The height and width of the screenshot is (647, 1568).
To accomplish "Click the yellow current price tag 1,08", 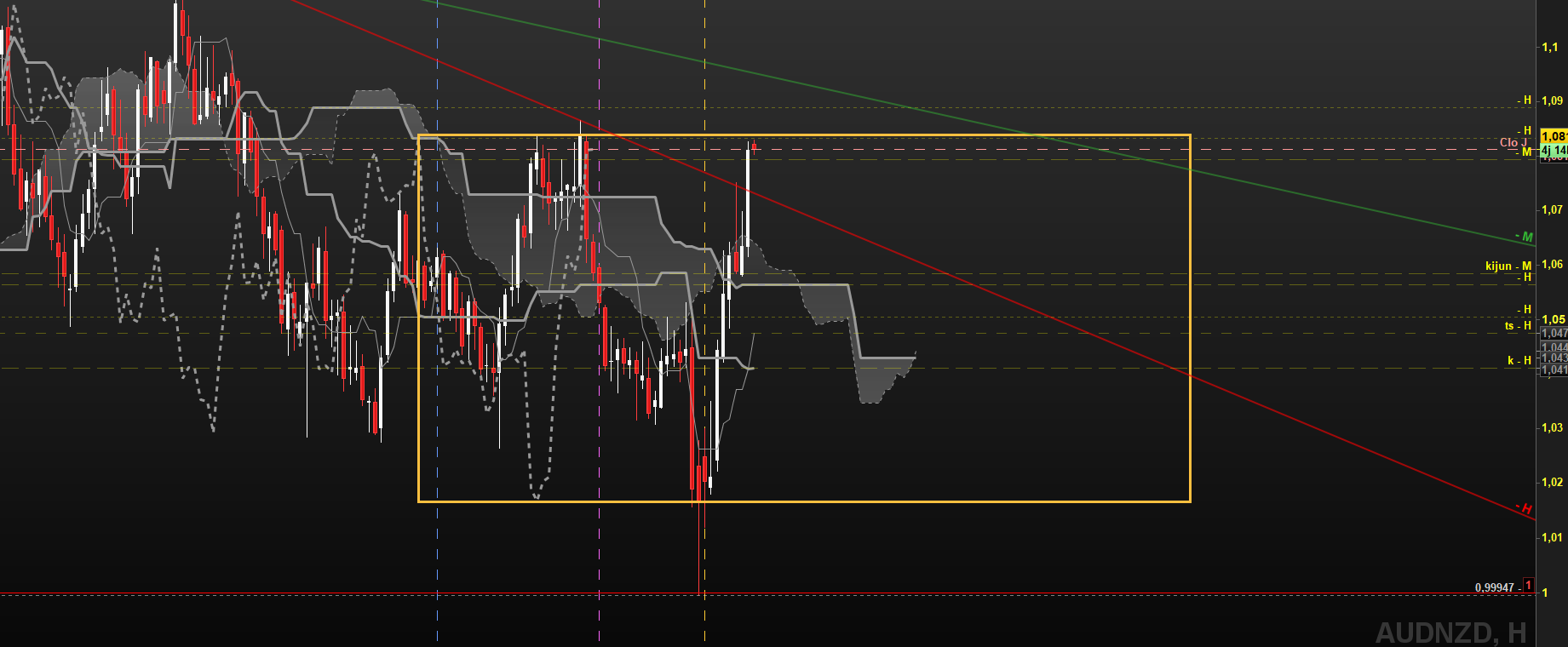I will click(1554, 136).
